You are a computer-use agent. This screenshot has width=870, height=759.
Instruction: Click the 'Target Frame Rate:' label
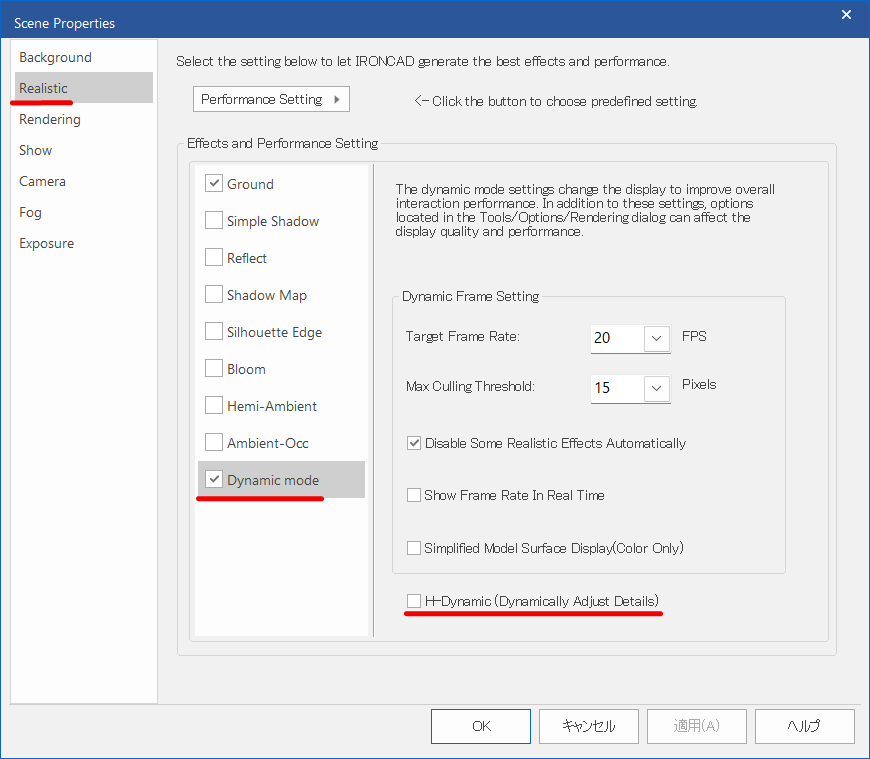pos(463,337)
